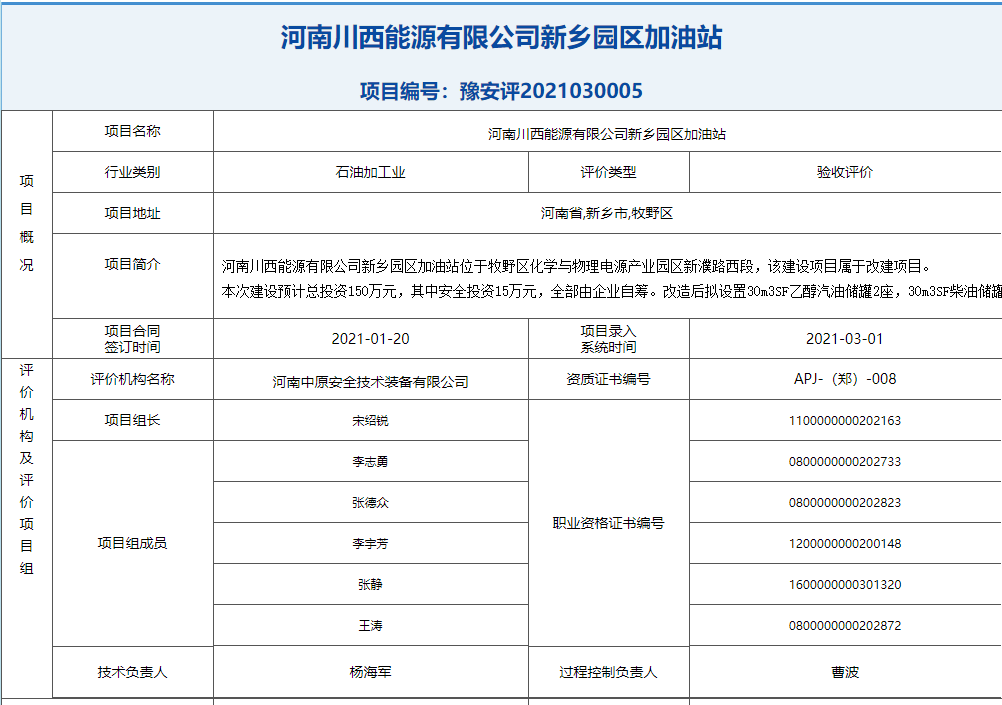Viewport: 1002px width, 705px height.
Task: Select certificate number 0800000000202733
Action: [845, 461]
